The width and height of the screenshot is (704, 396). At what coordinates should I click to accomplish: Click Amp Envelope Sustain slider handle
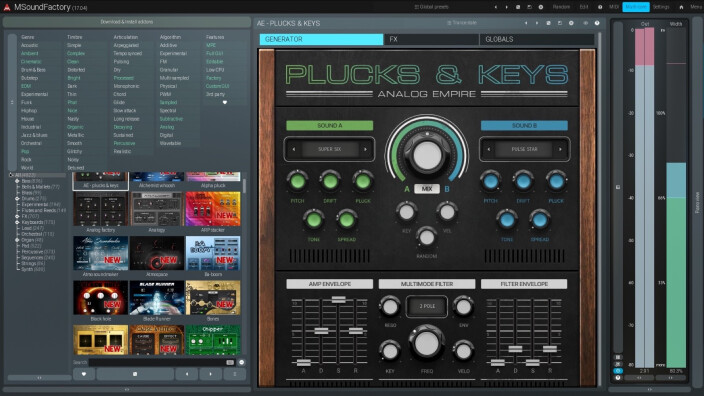point(339,299)
